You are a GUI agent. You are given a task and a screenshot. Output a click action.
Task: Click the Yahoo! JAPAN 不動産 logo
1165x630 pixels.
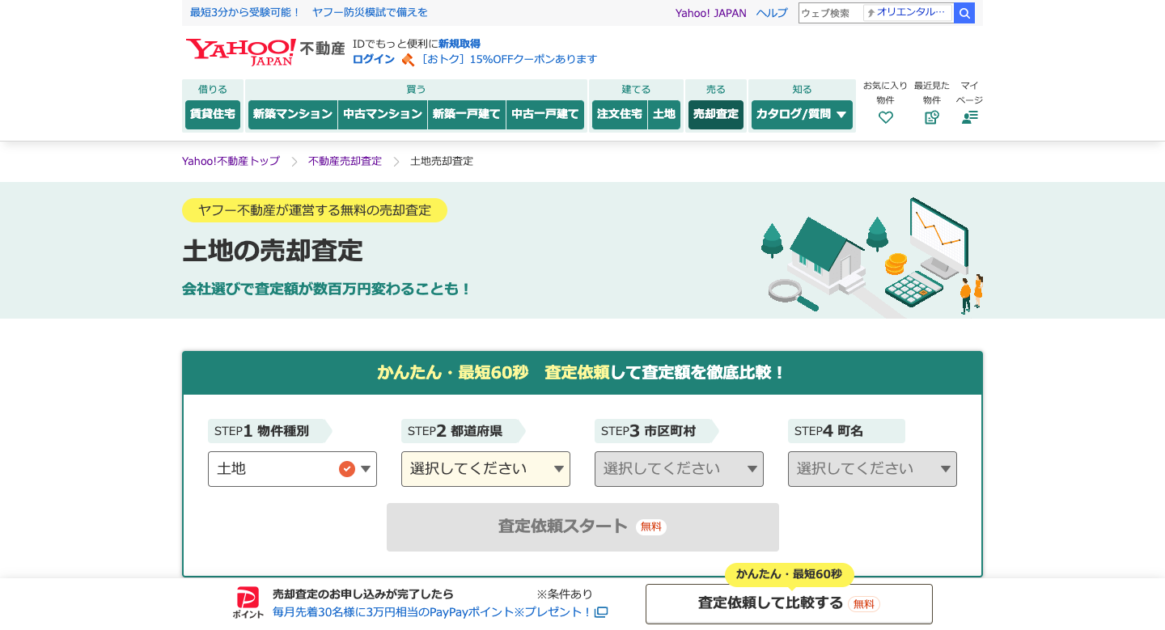[x=265, y=51]
